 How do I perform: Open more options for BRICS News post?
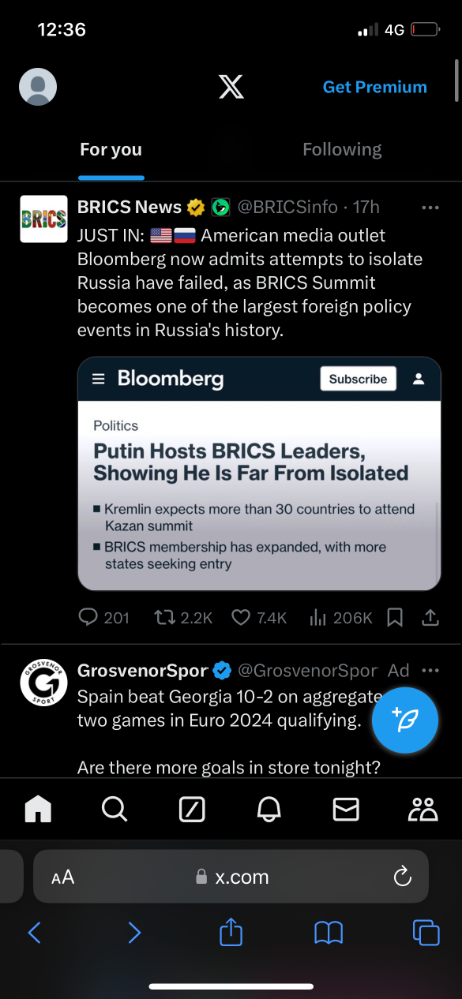click(431, 208)
